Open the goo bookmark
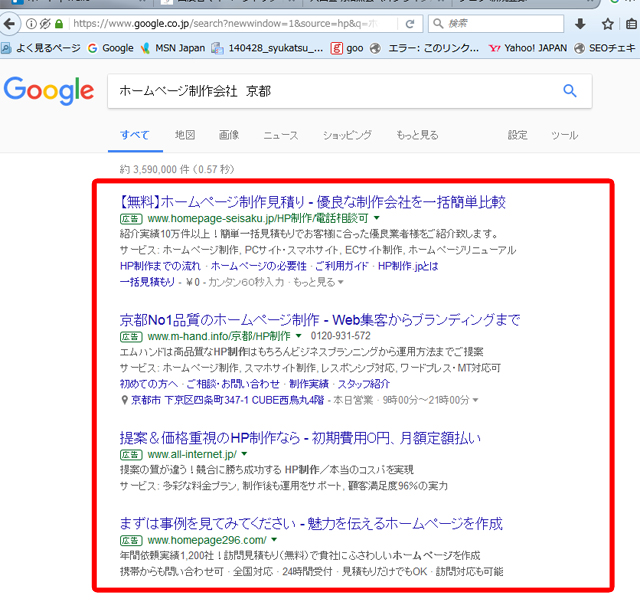Image resolution: width=640 pixels, height=602 pixels. pos(347,48)
